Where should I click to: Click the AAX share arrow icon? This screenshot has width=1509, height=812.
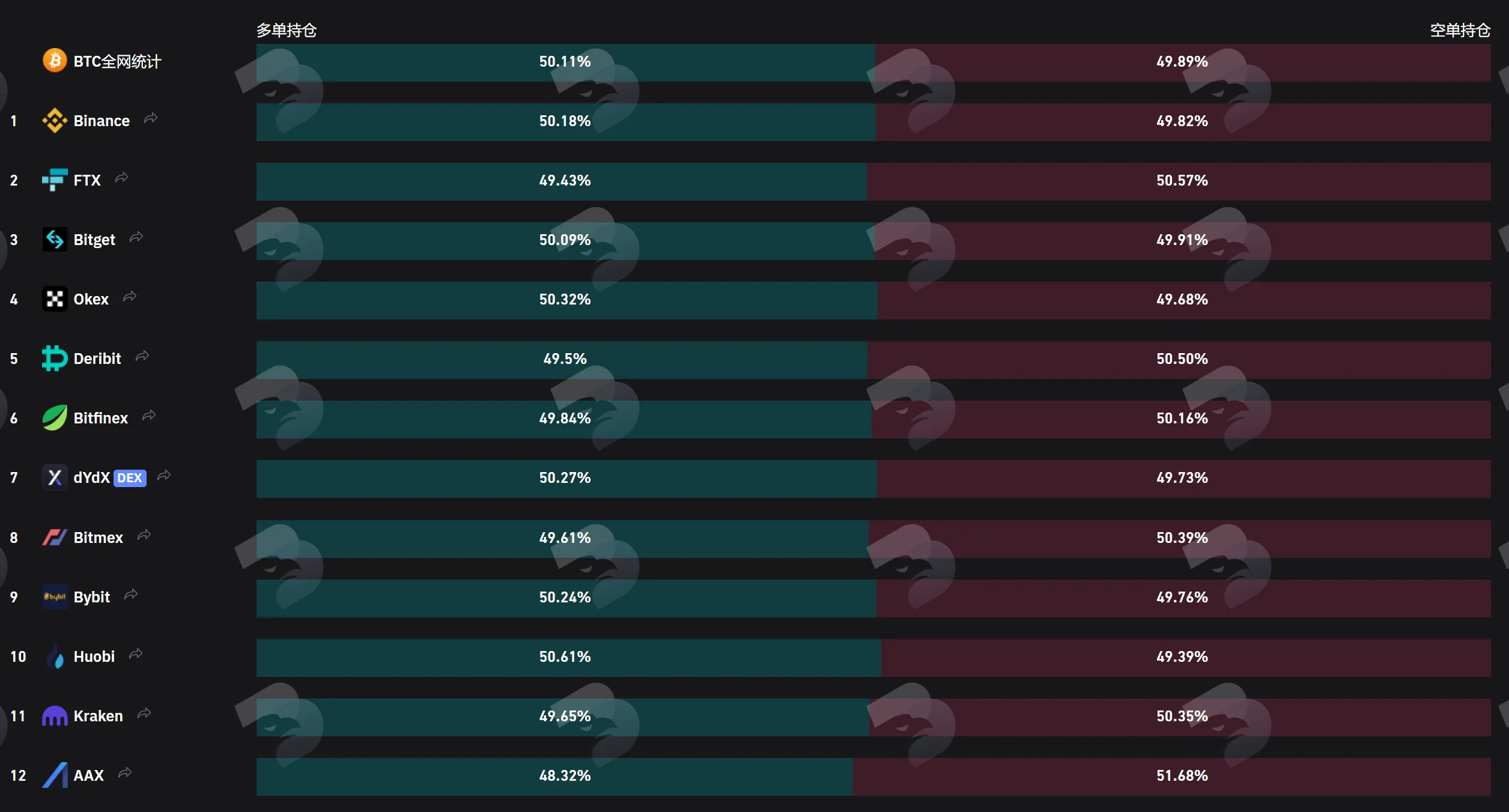coord(125,773)
